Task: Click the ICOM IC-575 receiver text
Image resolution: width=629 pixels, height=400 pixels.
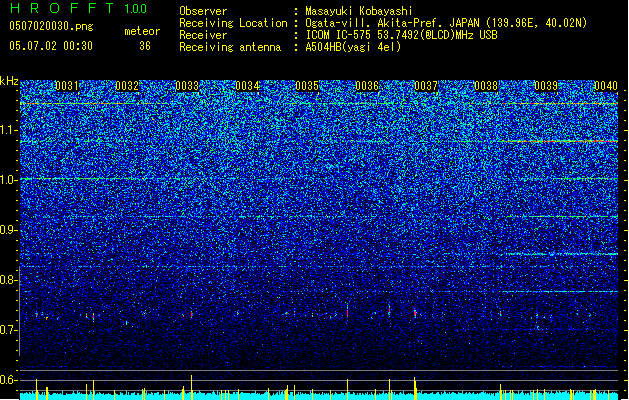Action: pos(401,35)
